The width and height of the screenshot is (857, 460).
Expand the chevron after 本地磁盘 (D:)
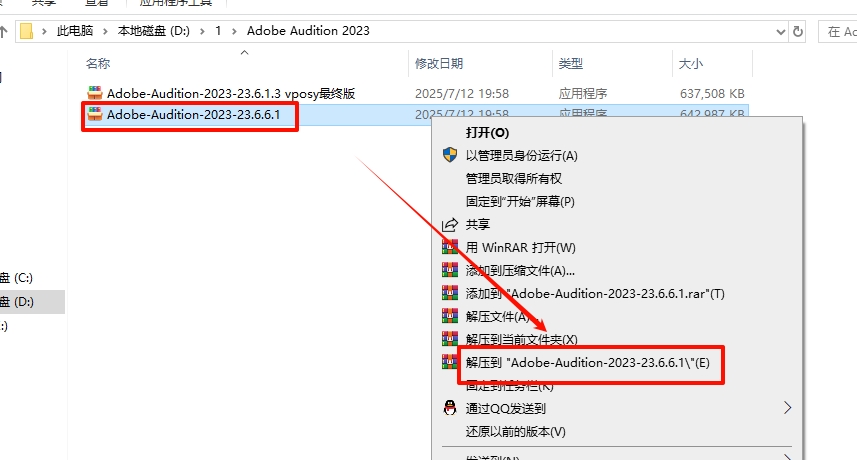(x=202, y=32)
